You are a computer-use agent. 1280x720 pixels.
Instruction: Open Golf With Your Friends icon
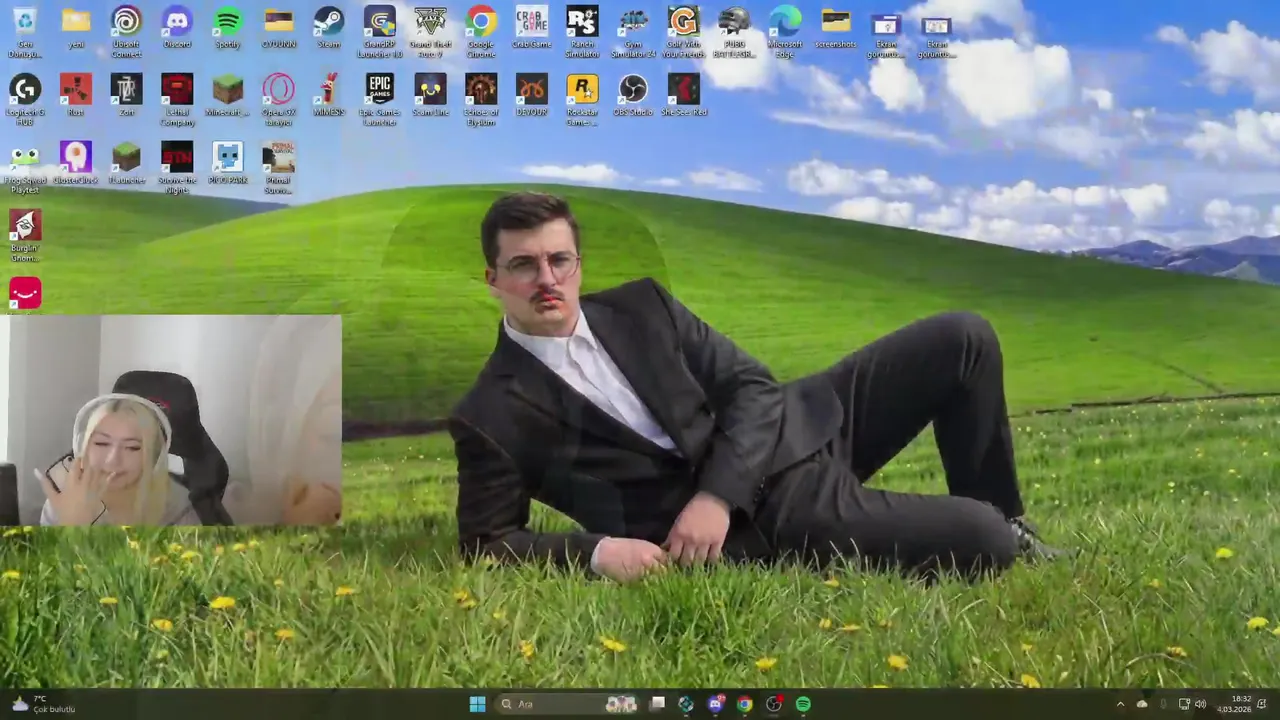click(684, 32)
